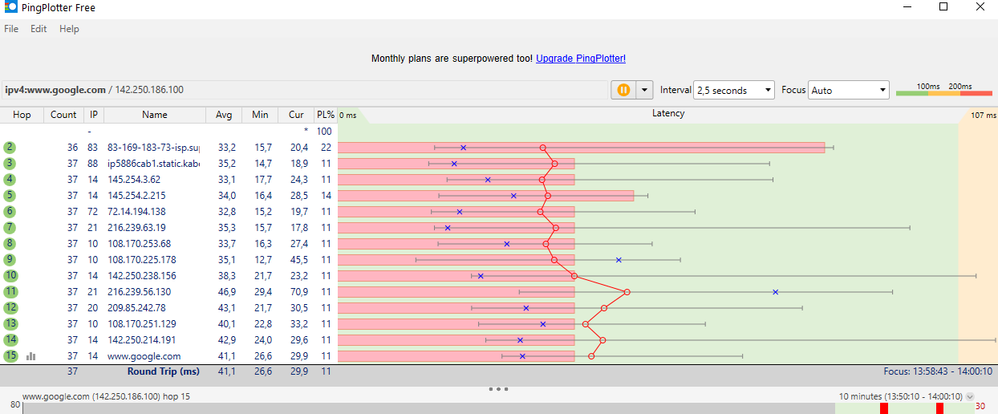The image size is (998, 414).
Task: Click the 22 packet loss value of hop 2
Action: click(x=327, y=148)
